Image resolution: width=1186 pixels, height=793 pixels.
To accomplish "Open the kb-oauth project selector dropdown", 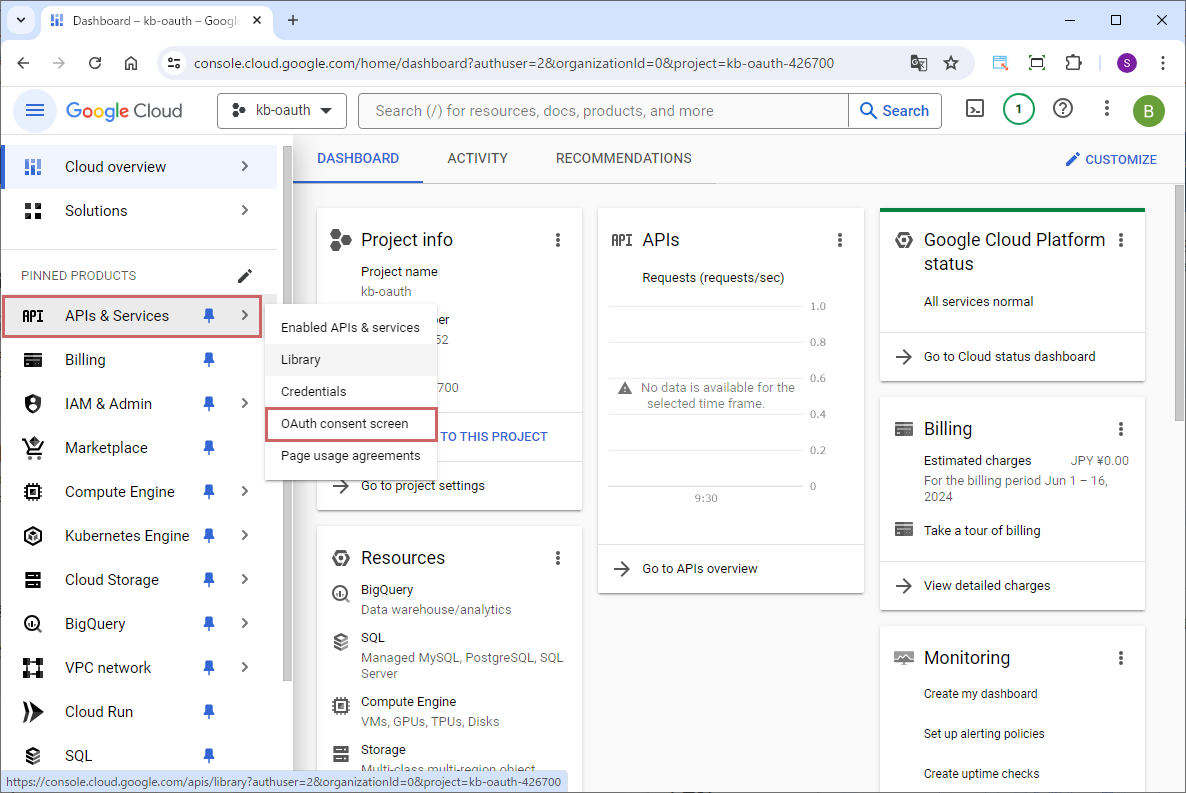I will click(281, 111).
